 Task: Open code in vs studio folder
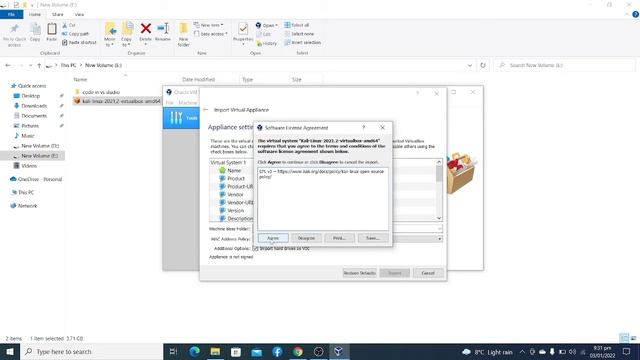point(101,92)
